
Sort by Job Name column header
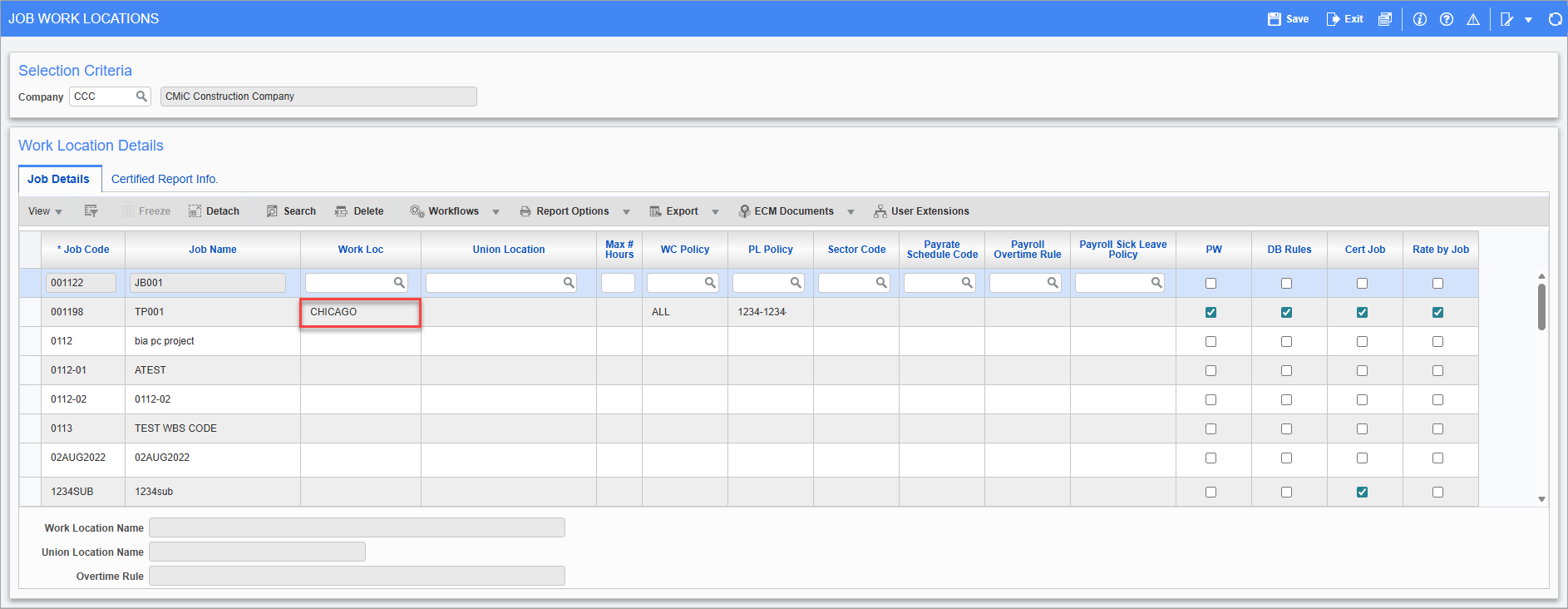coord(213,250)
